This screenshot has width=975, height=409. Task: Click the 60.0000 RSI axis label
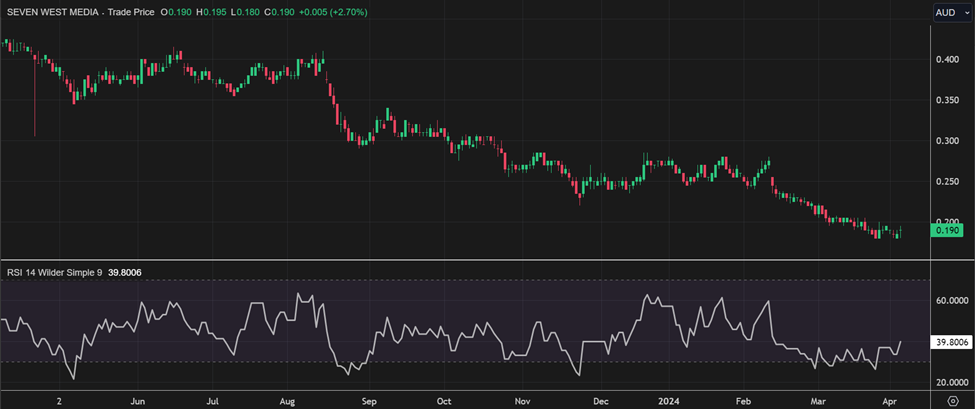click(950, 300)
